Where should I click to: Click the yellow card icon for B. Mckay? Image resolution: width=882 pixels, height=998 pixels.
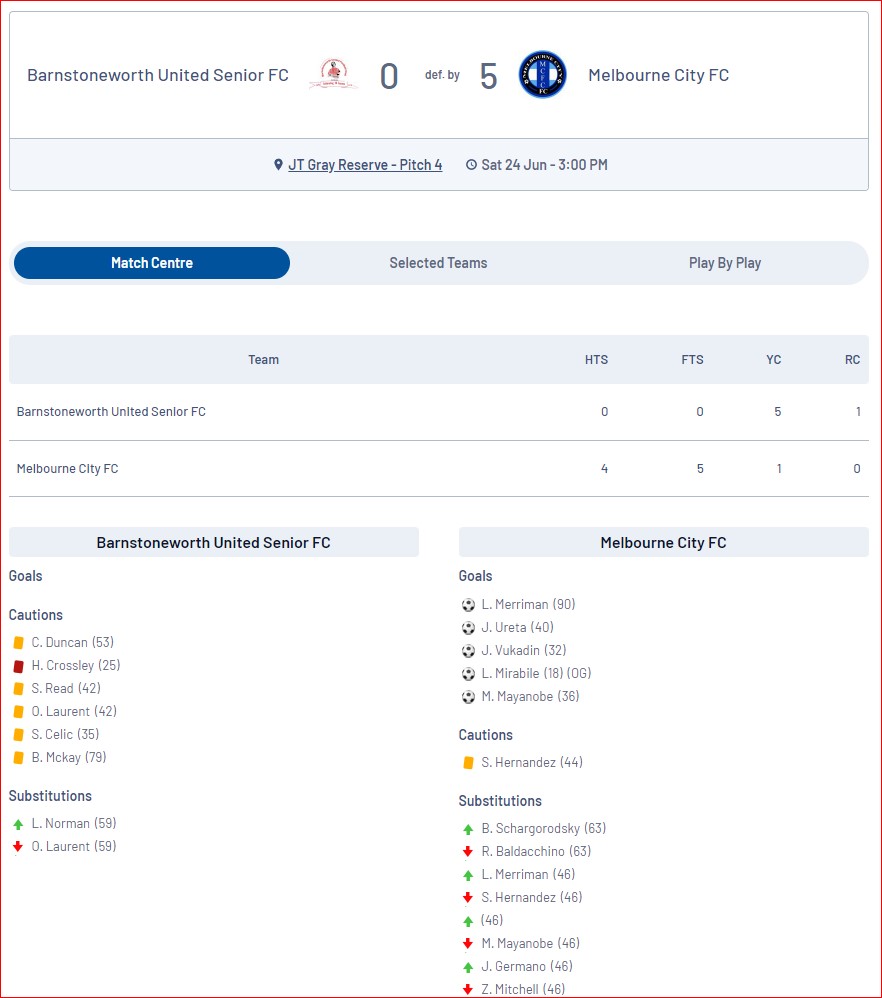click(x=18, y=757)
